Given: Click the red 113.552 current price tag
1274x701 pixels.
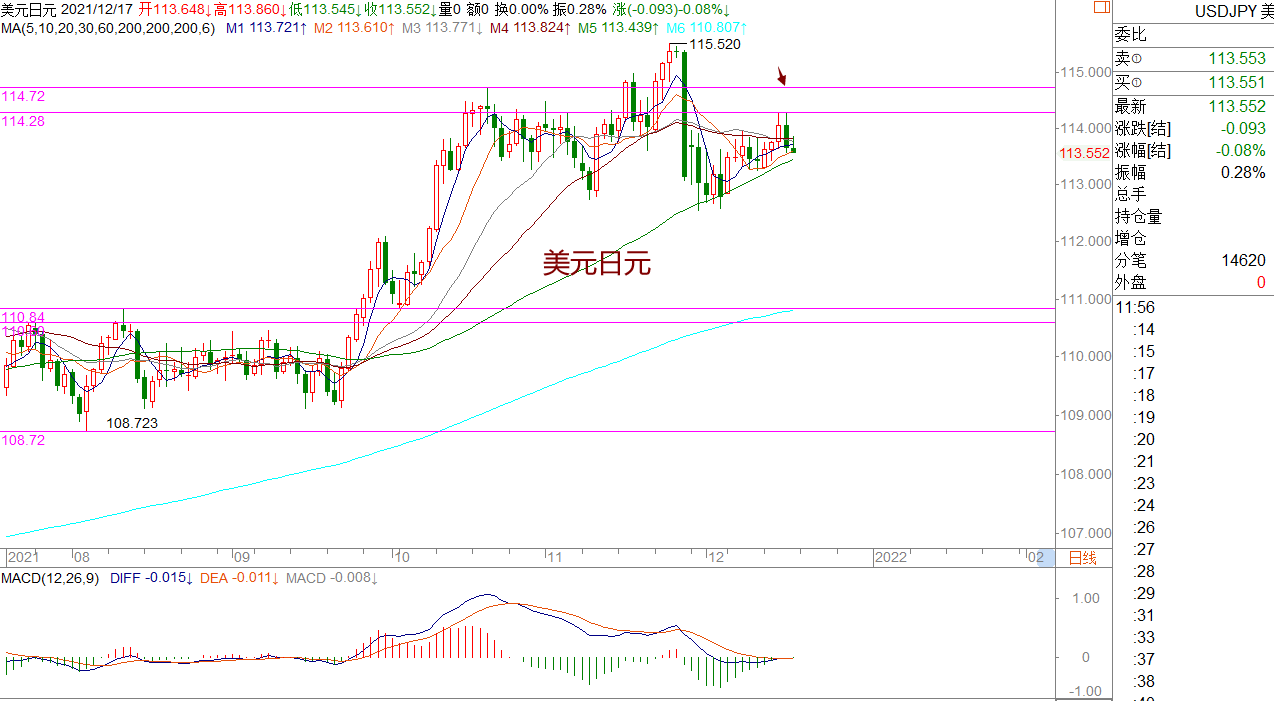Looking at the screenshot, I should point(1085,153).
